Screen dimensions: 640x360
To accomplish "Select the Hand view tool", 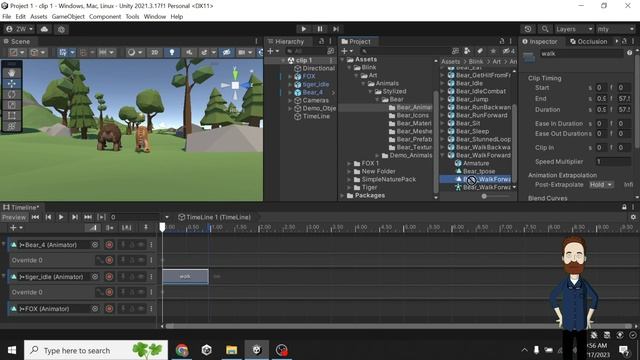I will (x=12, y=73).
